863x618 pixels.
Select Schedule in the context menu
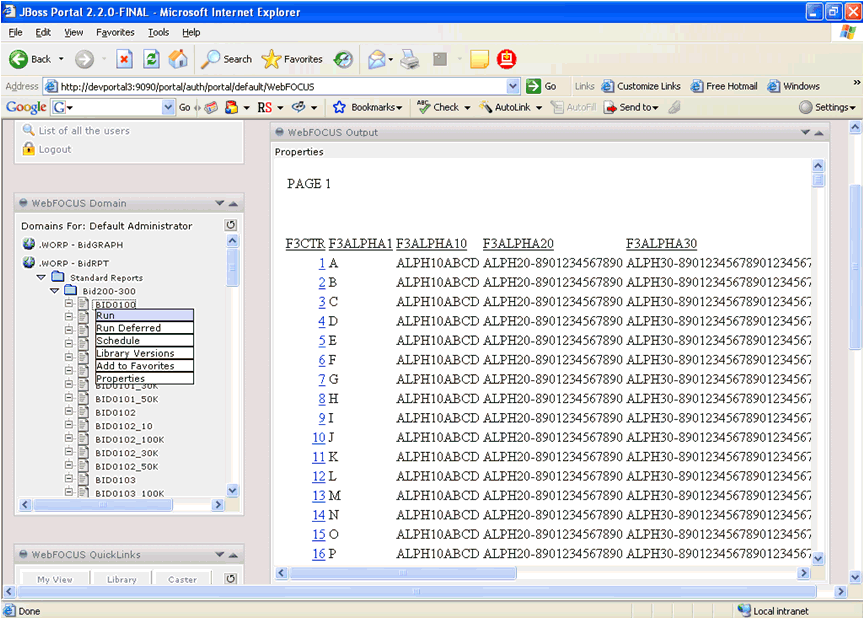144,341
